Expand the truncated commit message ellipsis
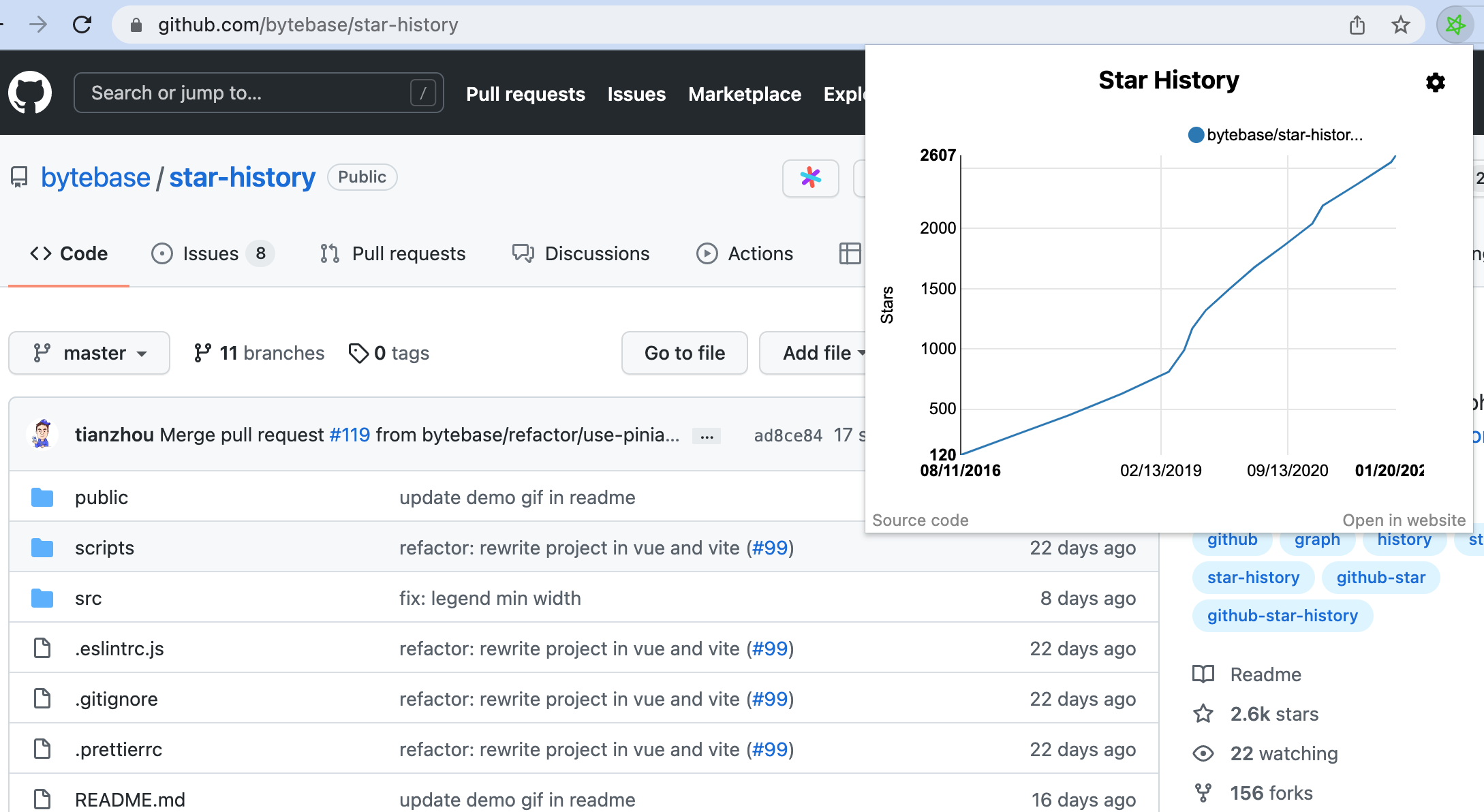The width and height of the screenshot is (1484, 812). point(707,435)
